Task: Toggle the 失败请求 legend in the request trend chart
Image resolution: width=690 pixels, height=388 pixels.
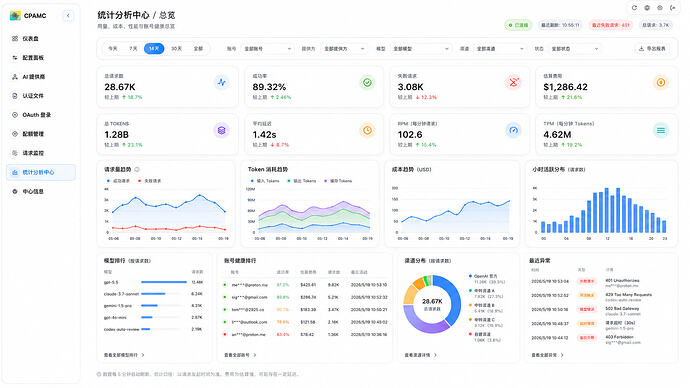Action: [150, 181]
